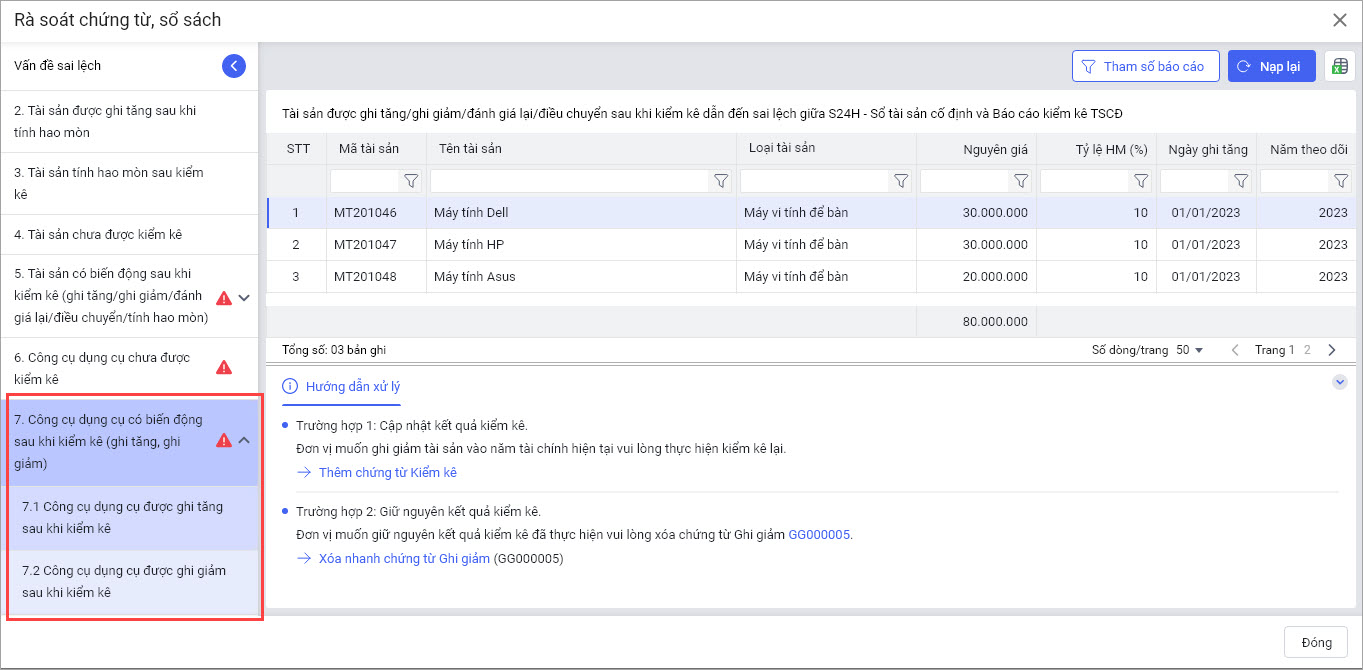Screen dimensions: 1363x670
Task: Click filter icon in Loại tài sản column
Action: [x=900, y=181]
